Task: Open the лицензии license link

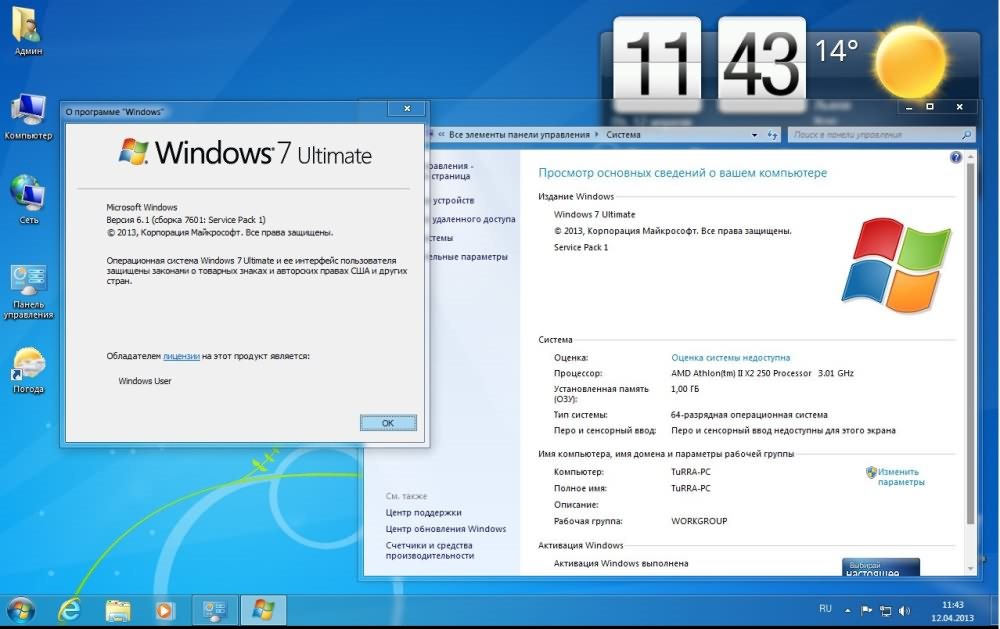Action: tap(181, 355)
